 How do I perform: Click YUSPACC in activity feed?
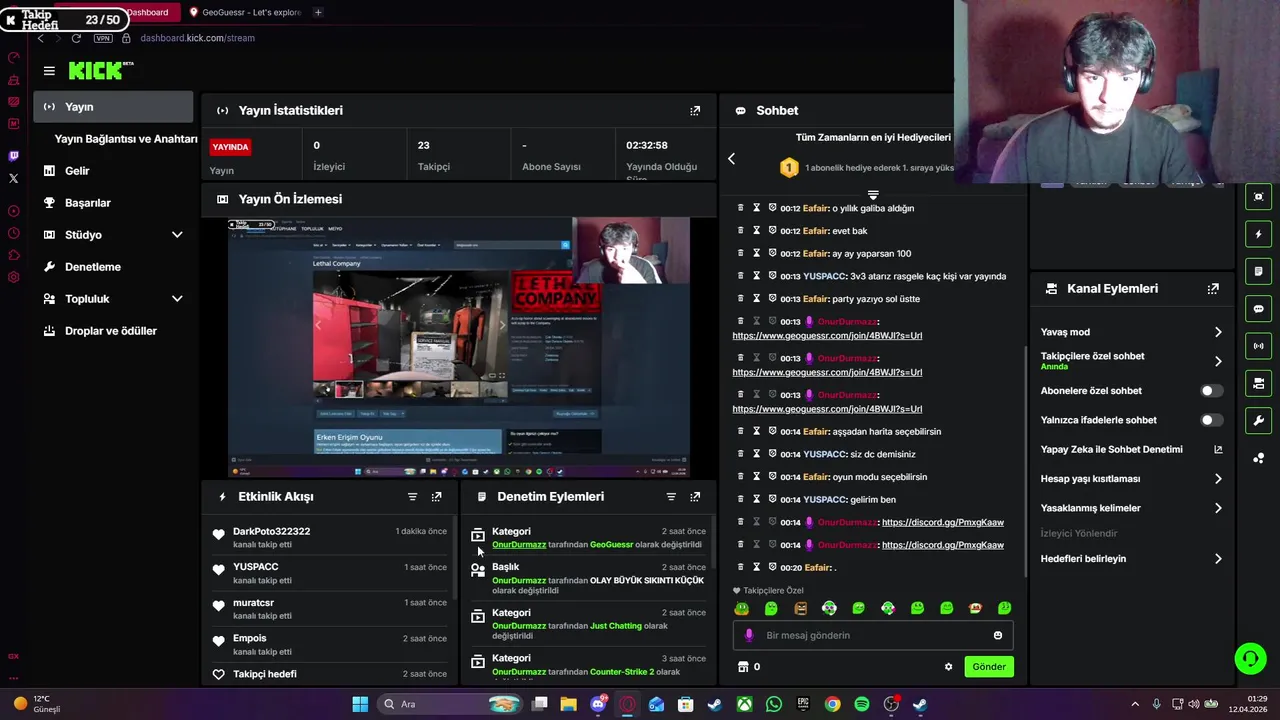pos(255,567)
